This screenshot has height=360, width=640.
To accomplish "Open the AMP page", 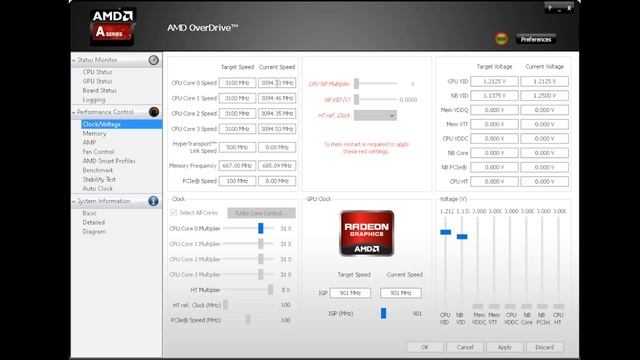I will [x=89, y=142].
